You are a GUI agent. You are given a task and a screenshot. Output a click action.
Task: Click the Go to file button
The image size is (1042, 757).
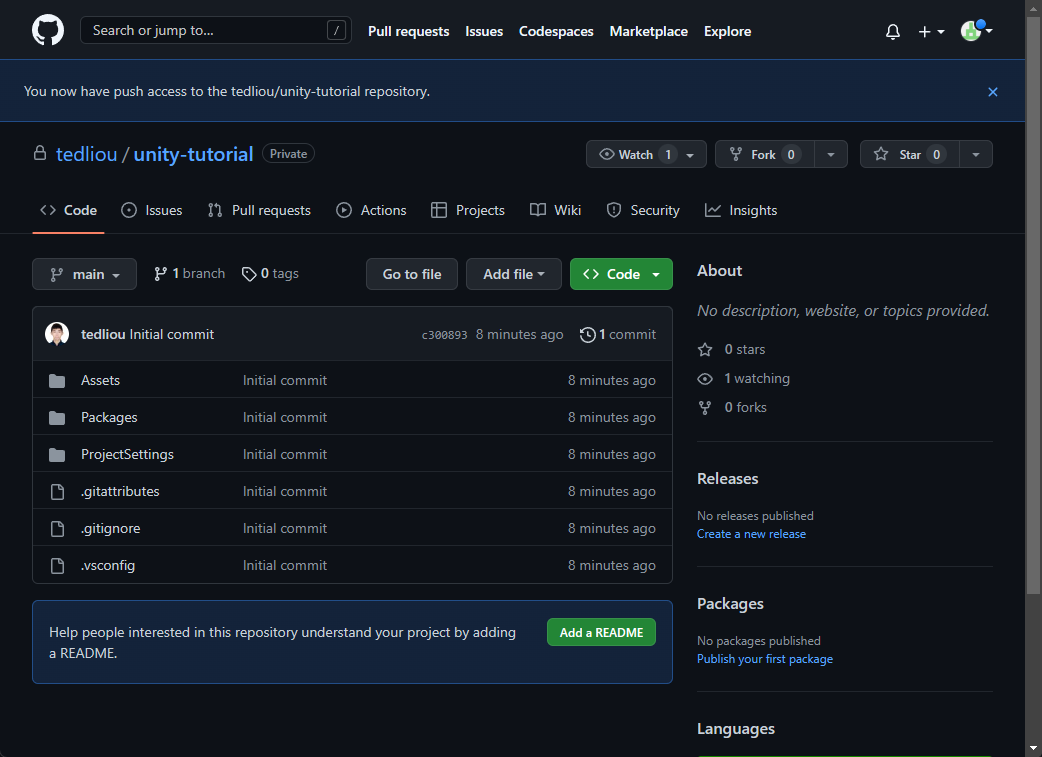(x=412, y=274)
